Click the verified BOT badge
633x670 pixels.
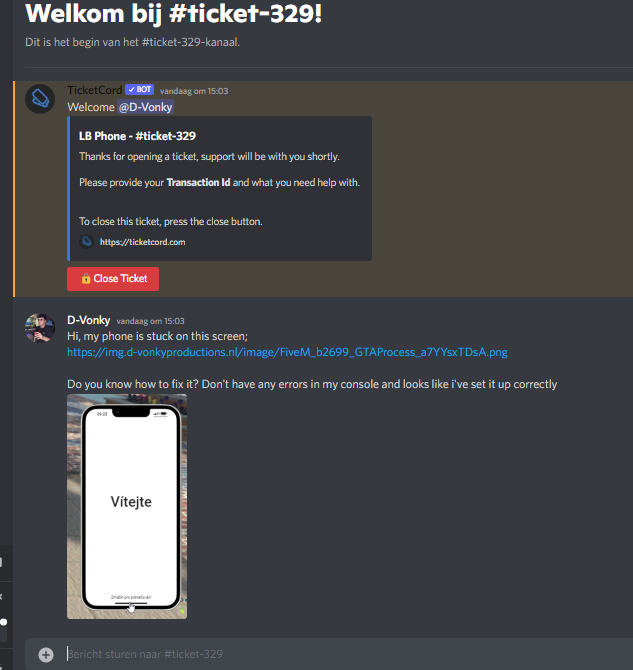click(x=139, y=90)
